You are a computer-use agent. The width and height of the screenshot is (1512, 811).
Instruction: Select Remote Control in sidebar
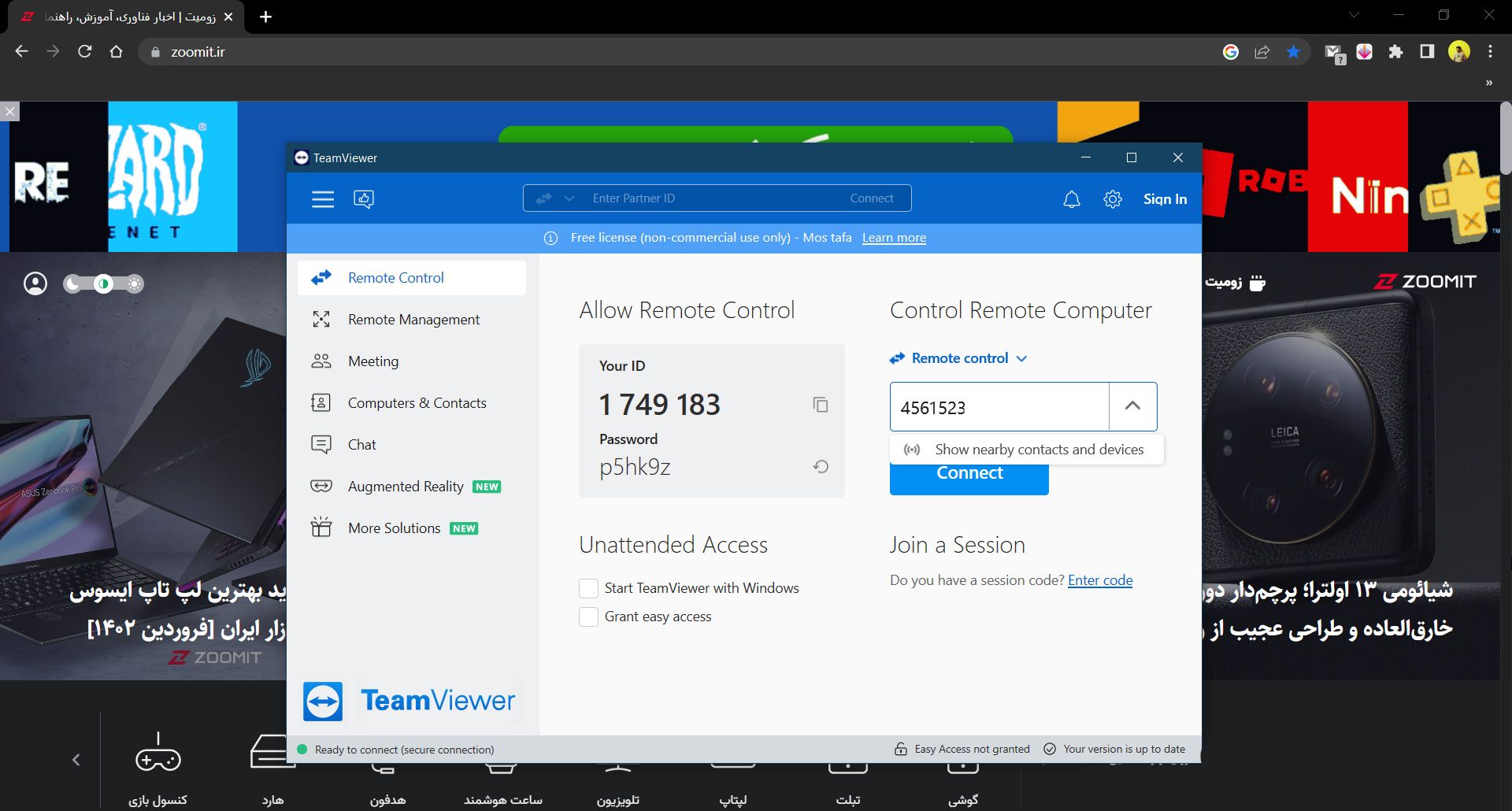pyautogui.click(x=412, y=278)
